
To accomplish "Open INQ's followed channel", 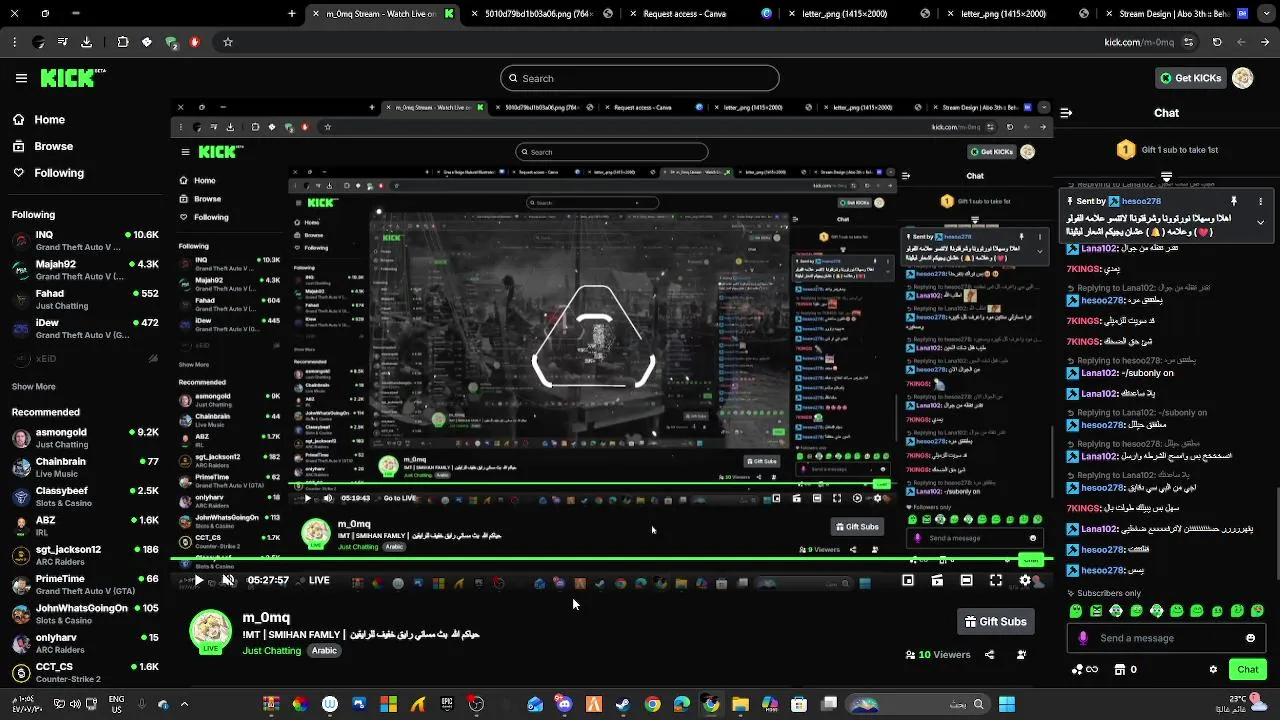I will pos(84,241).
